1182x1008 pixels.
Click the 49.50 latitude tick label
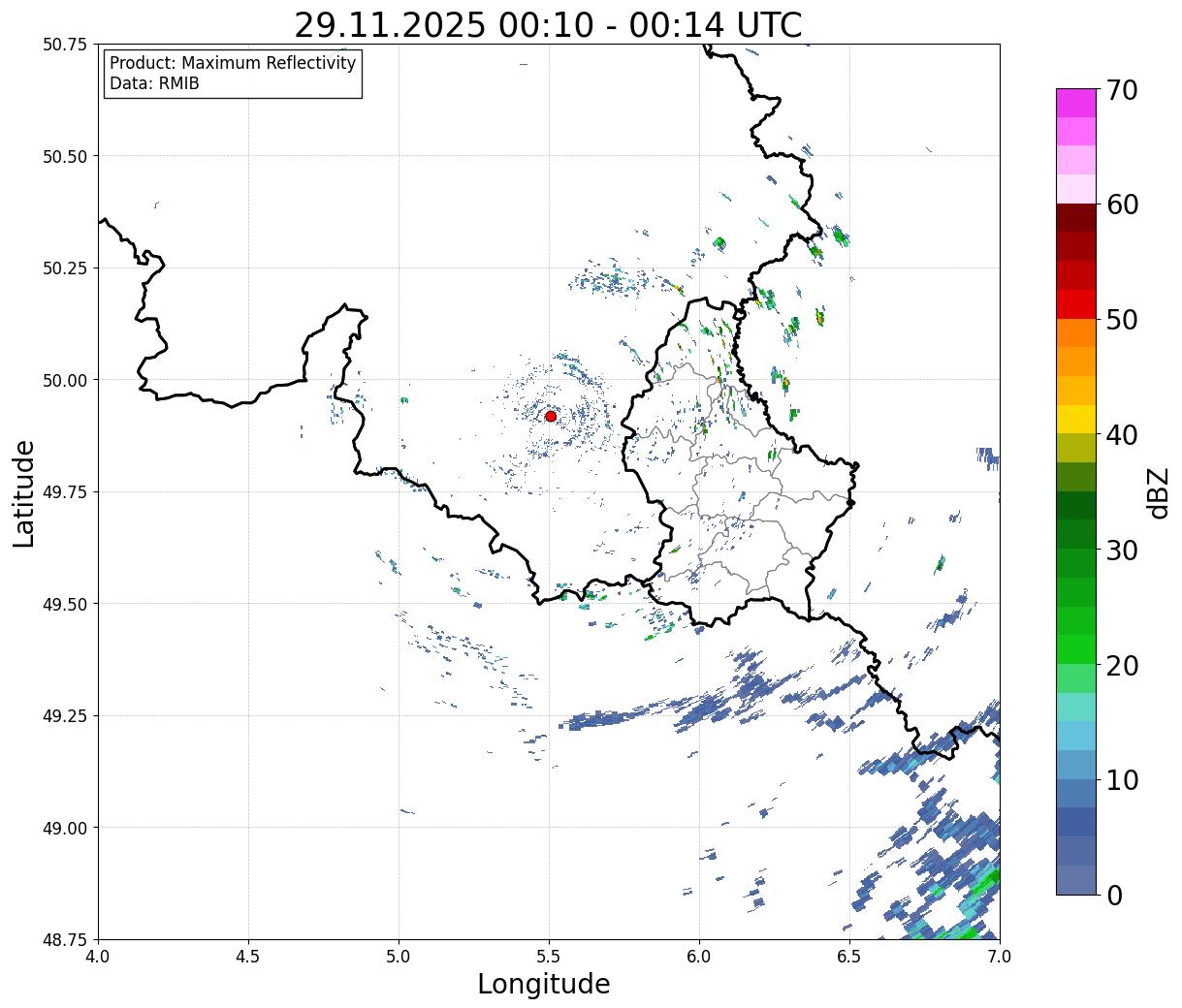tap(66, 604)
